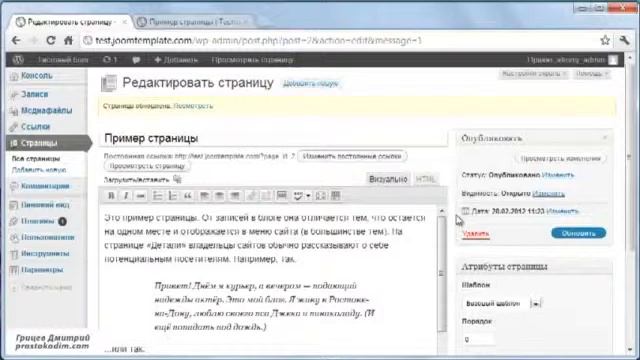
Task: Apply bold formatting in the editor toolbar
Action: (x=111, y=196)
